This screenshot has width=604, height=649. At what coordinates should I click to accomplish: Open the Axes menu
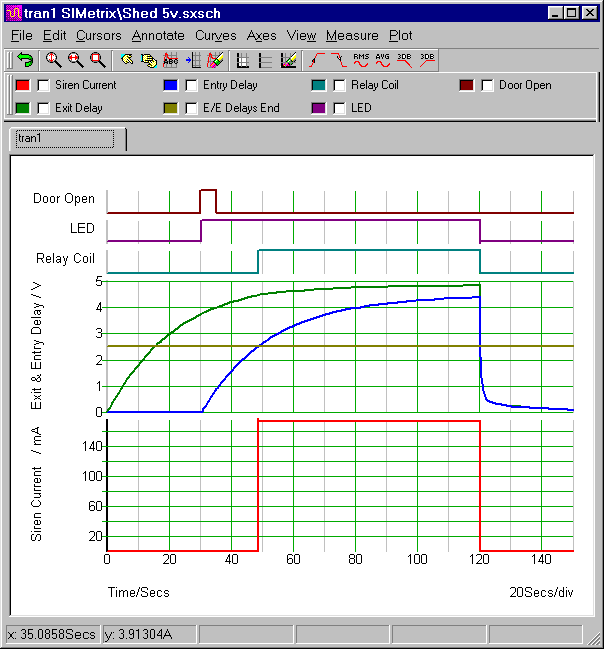(x=261, y=36)
